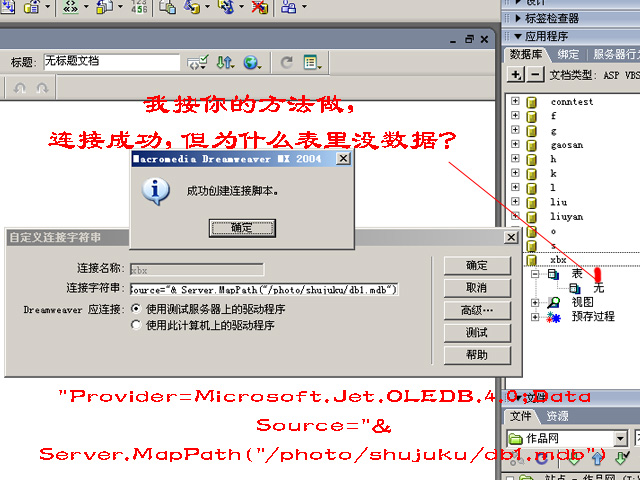This screenshot has width=640, height=480.
Task: Click the 标题 document title field
Action: click(x=111, y=62)
